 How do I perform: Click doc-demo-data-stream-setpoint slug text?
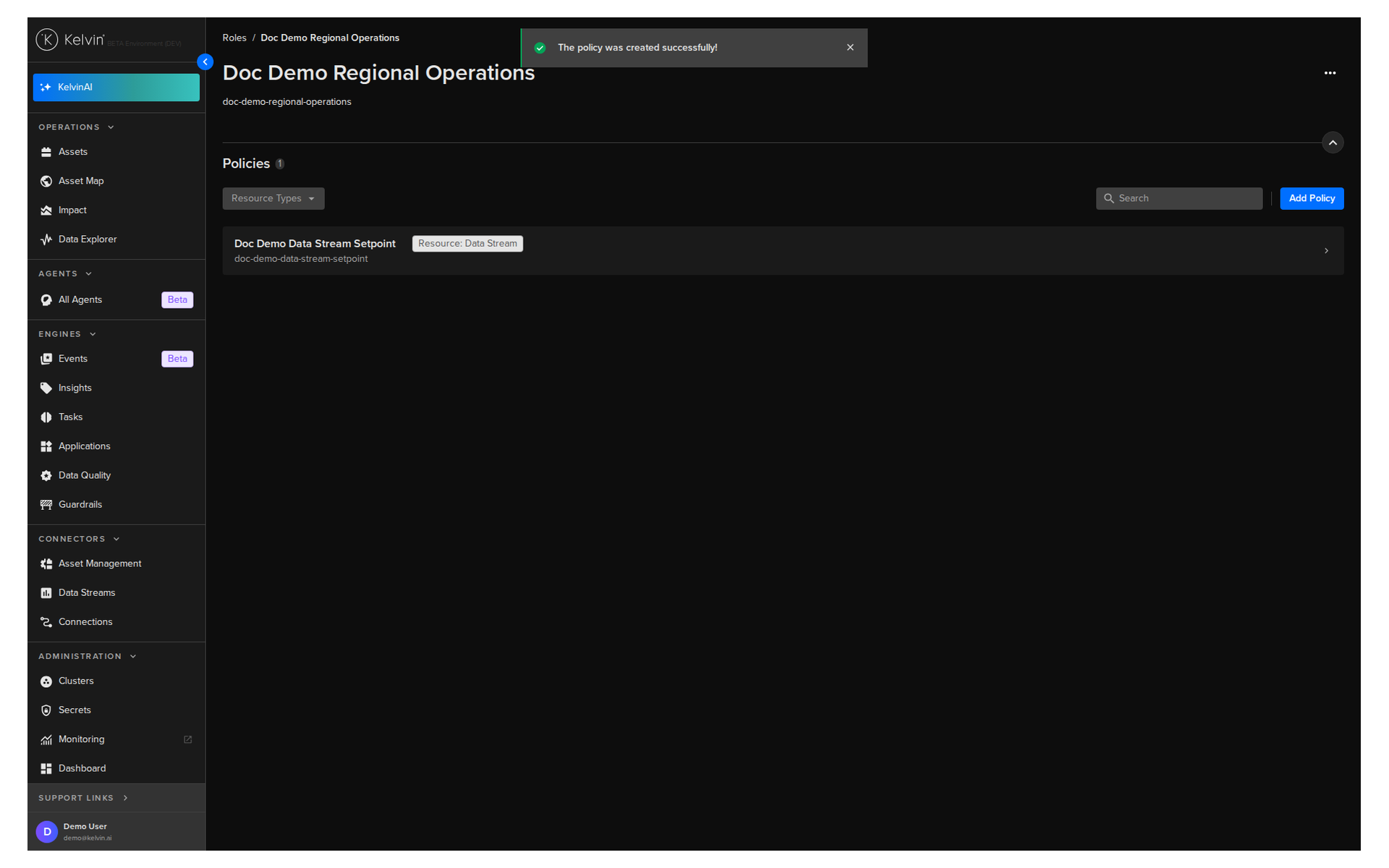coord(301,259)
